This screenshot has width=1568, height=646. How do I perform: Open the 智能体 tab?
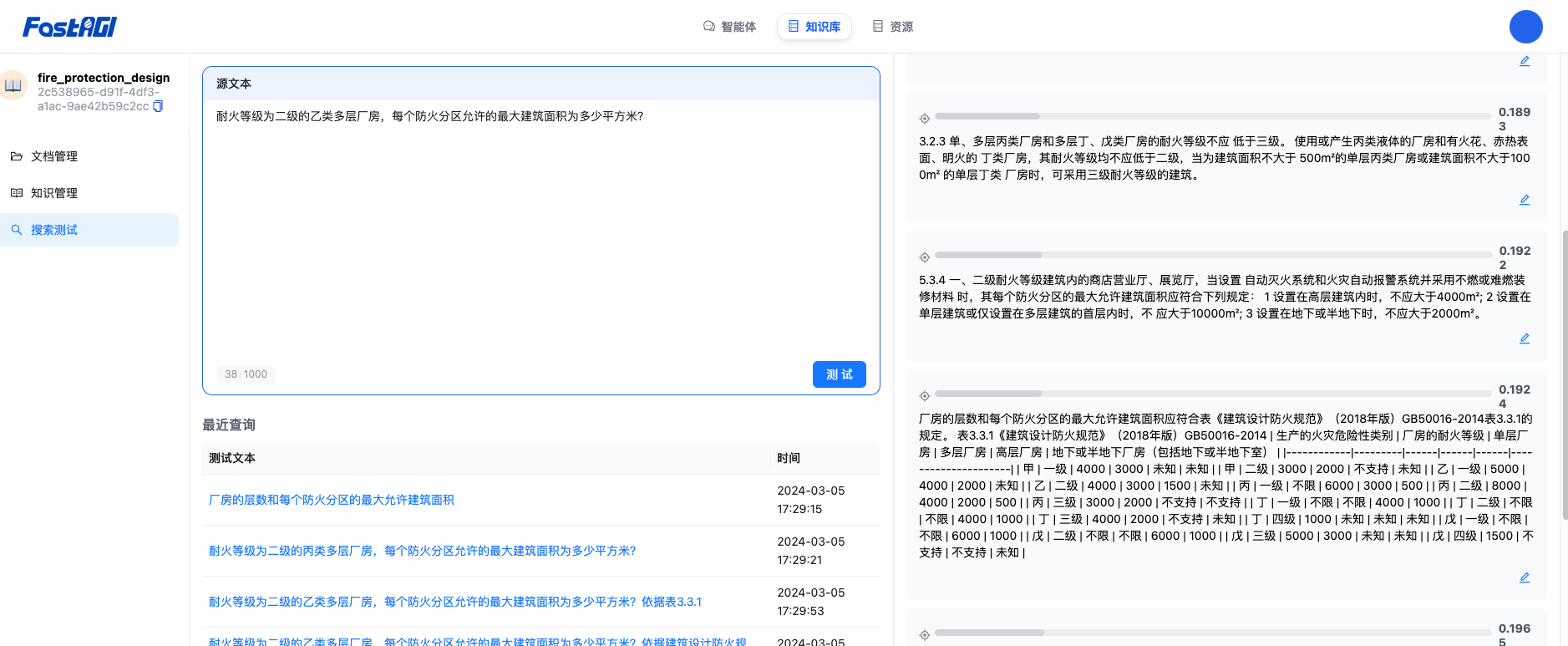[729, 27]
